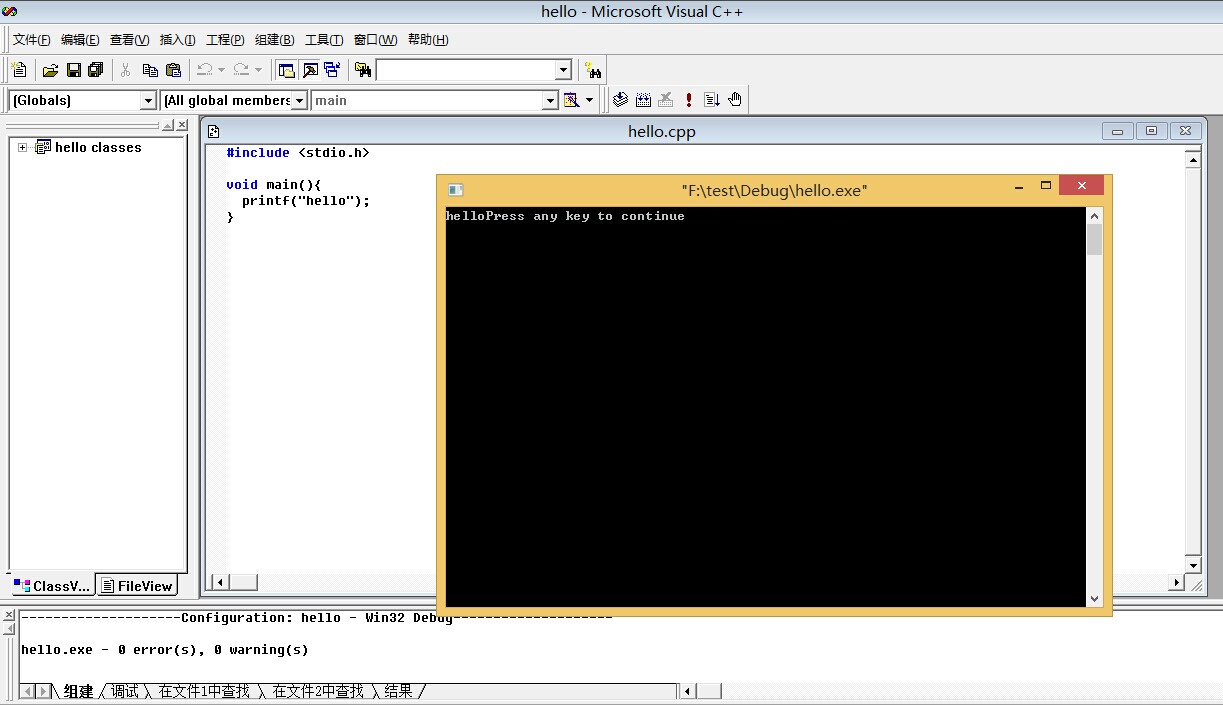The width and height of the screenshot is (1223, 705).
Task: Open the Redo history dropdown arrow
Action: (x=258, y=70)
